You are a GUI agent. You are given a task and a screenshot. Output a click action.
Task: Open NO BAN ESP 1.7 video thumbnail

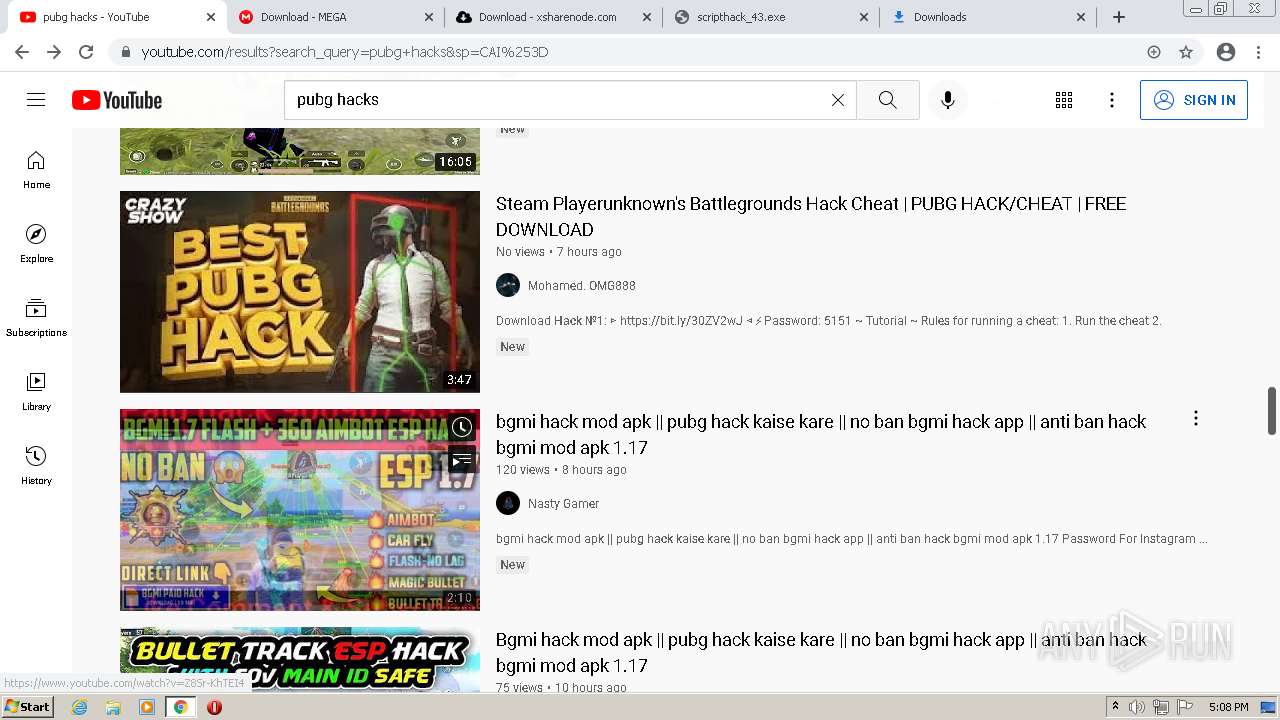click(300, 510)
